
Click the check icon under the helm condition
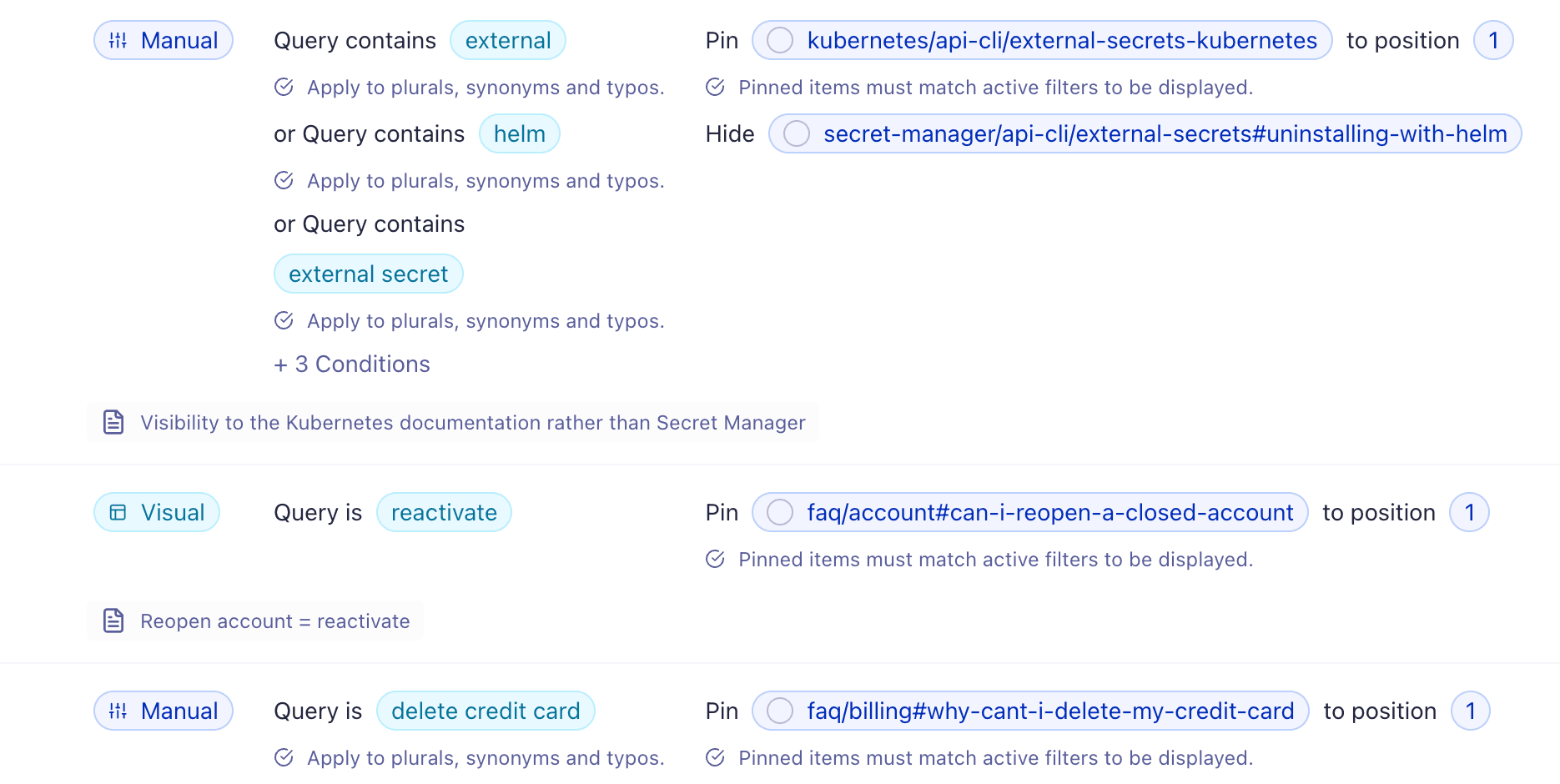[x=284, y=181]
